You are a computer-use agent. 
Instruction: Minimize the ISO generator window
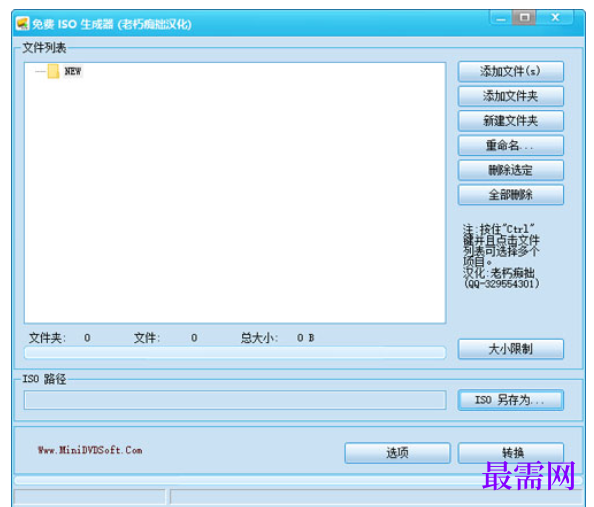tap(501, 18)
